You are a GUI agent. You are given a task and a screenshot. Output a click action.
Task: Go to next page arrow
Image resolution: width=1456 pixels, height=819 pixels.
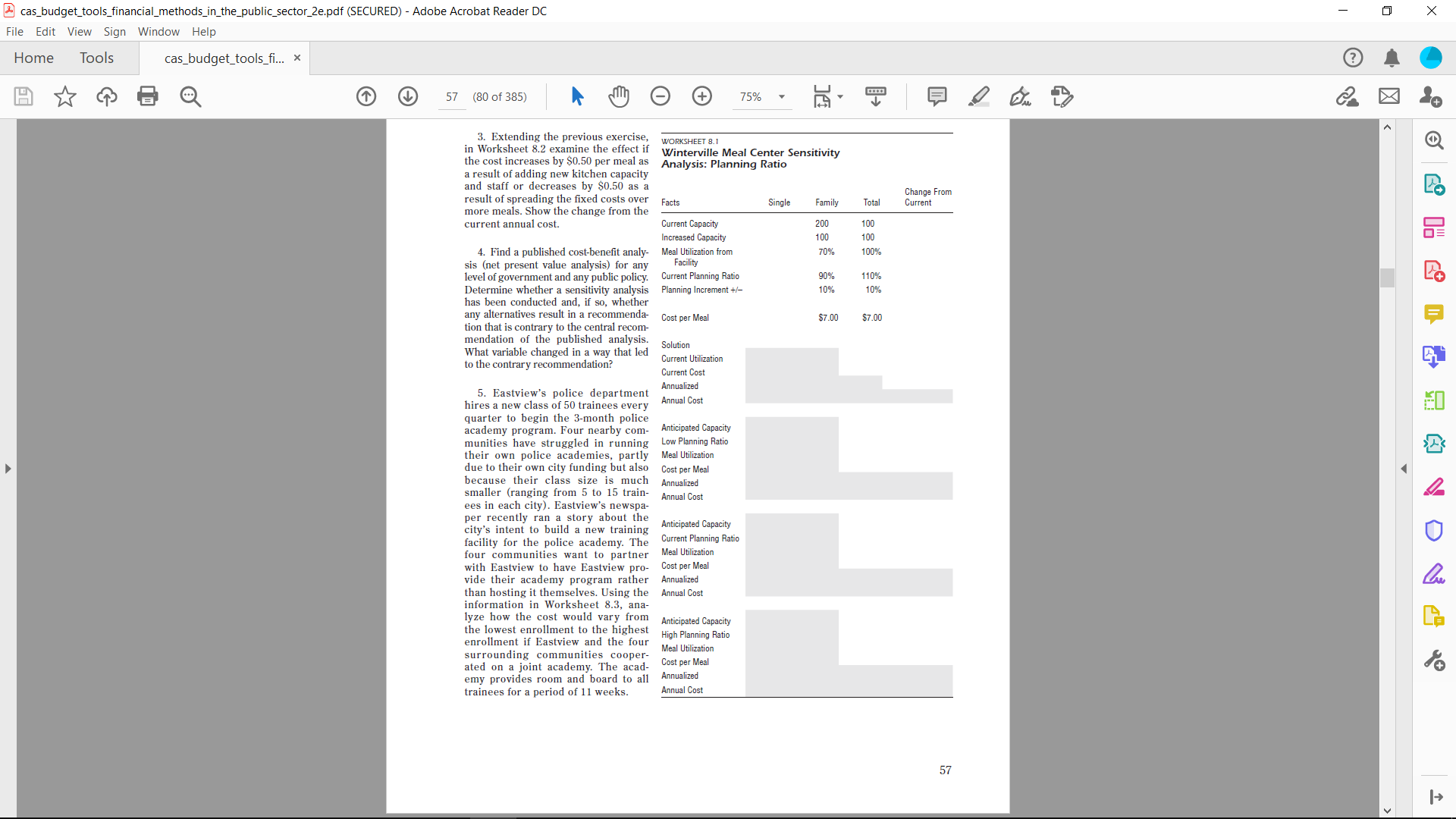(408, 96)
